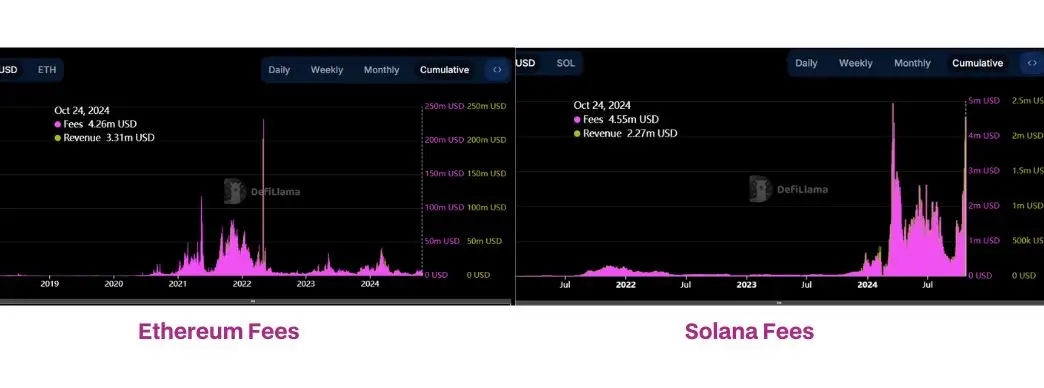The height and width of the screenshot is (388, 1044).
Task: Click the Ethereum Fees caption
Action: [219, 331]
